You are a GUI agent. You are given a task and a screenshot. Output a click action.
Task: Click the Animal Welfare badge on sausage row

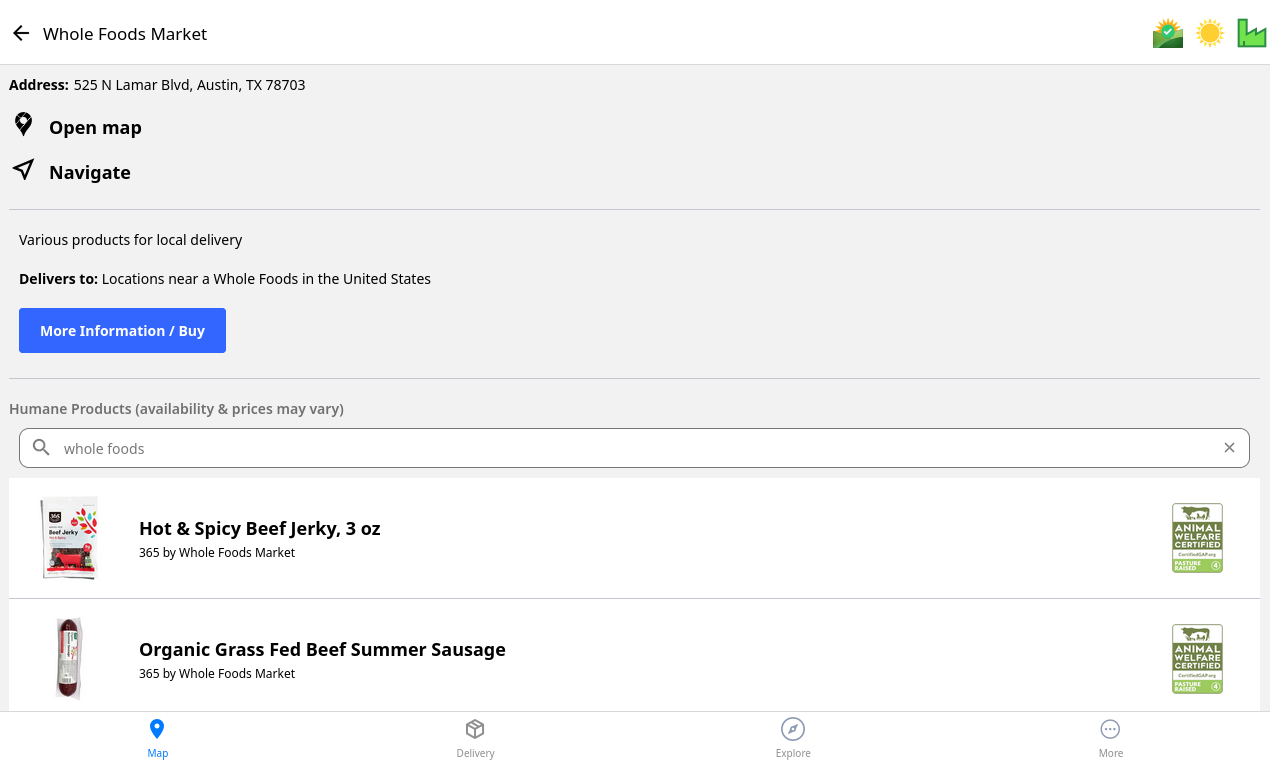pyautogui.click(x=1197, y=659)
